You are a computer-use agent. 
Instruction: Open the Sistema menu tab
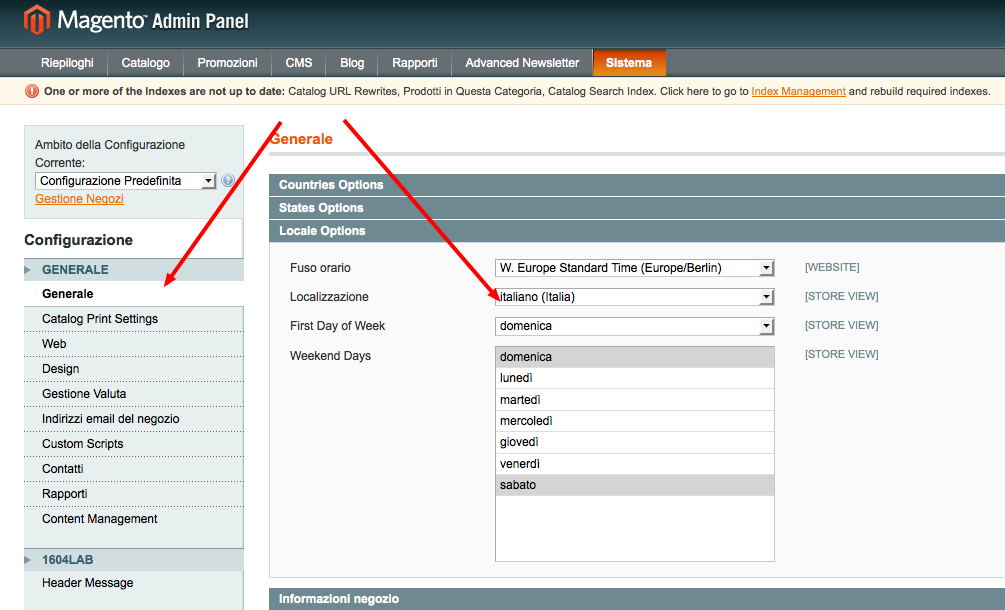pyautogui.click(x=628, y=63)
